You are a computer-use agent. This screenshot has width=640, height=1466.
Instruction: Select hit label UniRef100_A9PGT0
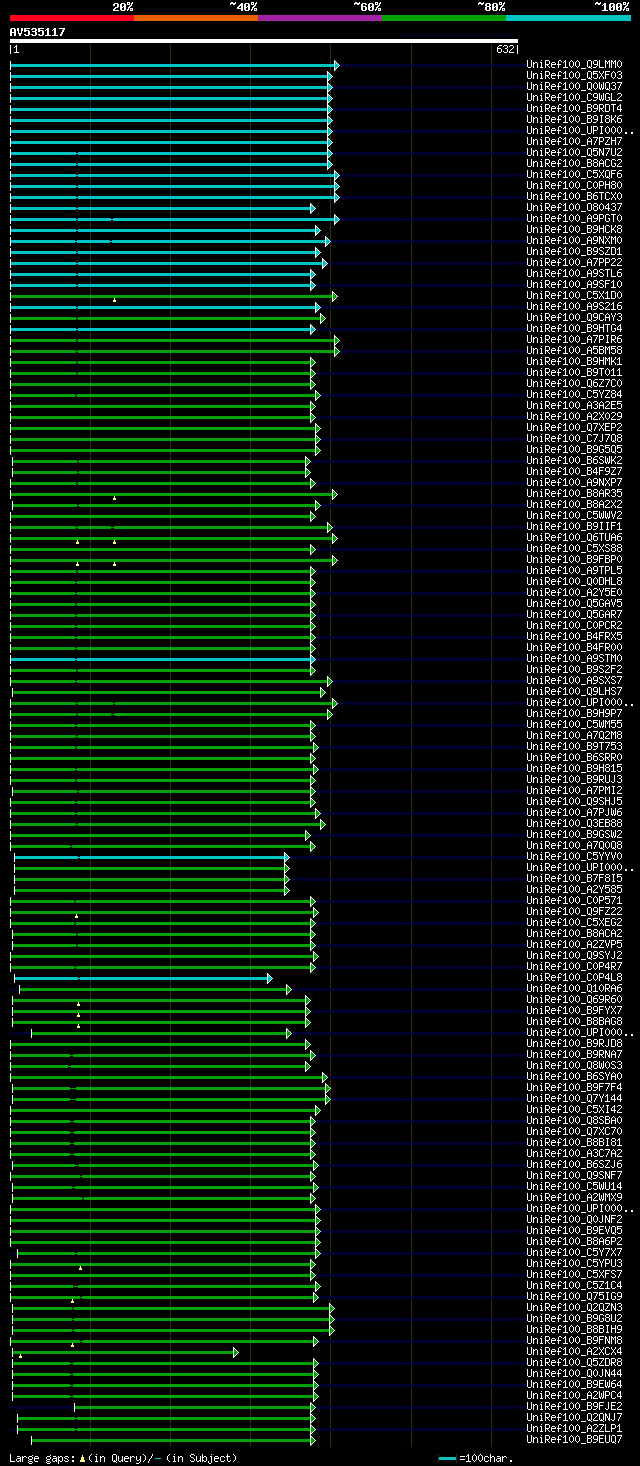(574, 219)
